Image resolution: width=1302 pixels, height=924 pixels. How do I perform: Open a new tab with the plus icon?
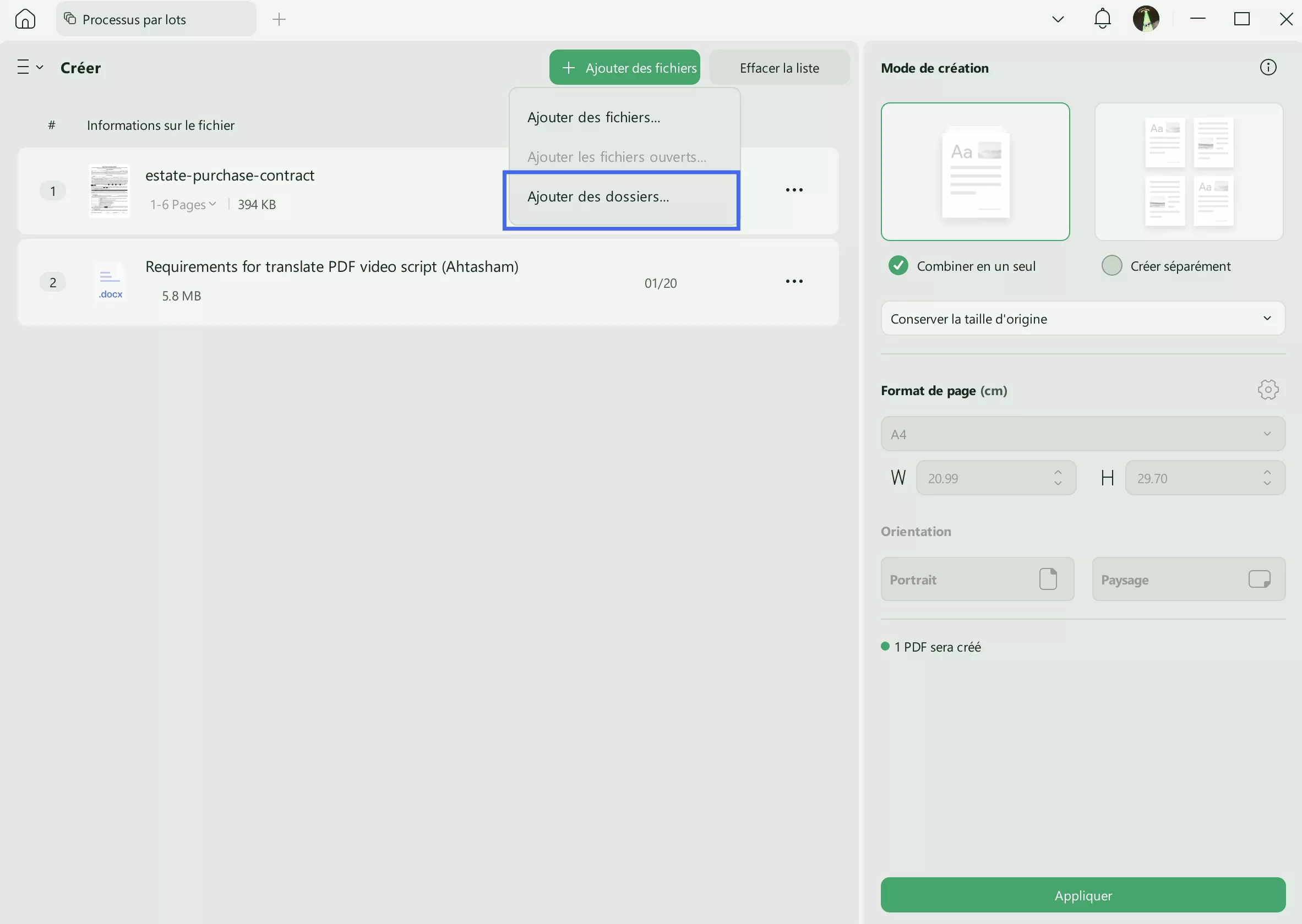(x=279, y=19)
